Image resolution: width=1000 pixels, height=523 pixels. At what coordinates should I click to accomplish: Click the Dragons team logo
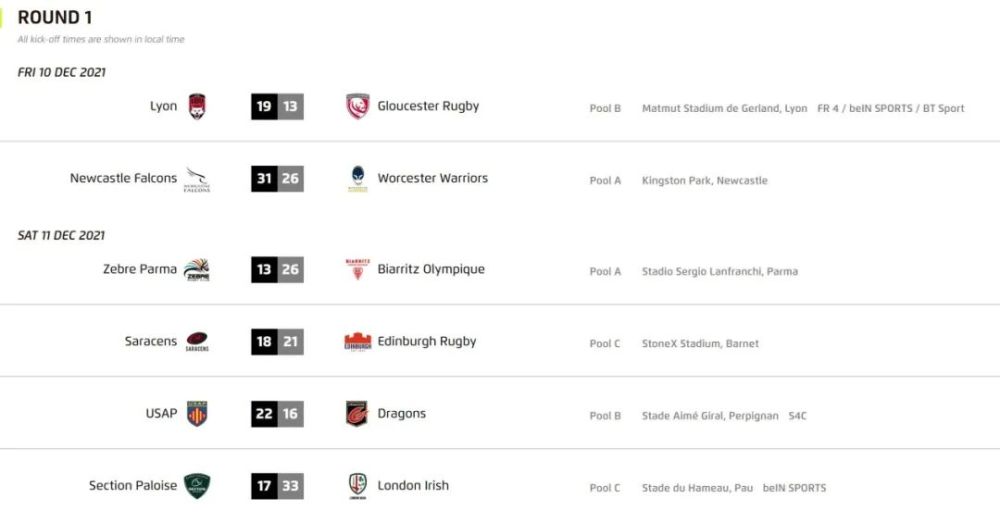click(x=357, y=413)
